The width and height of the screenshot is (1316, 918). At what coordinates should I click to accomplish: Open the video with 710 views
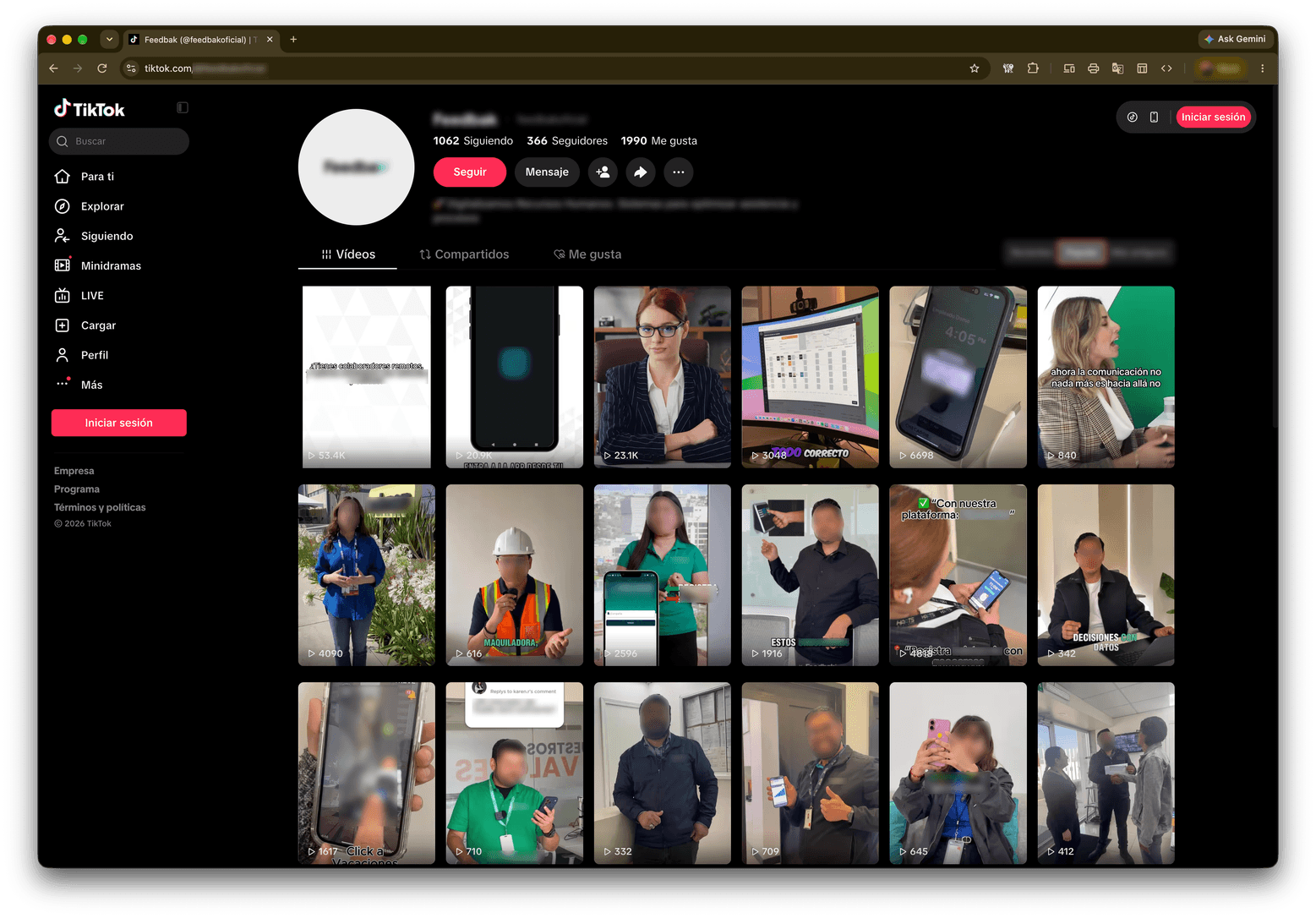(x=515, y=773)
